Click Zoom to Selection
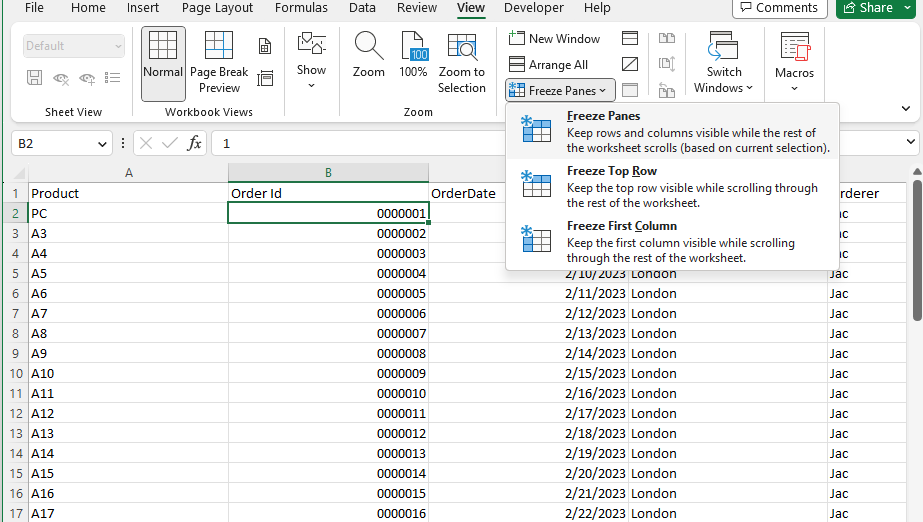 [x=461, y=64]
